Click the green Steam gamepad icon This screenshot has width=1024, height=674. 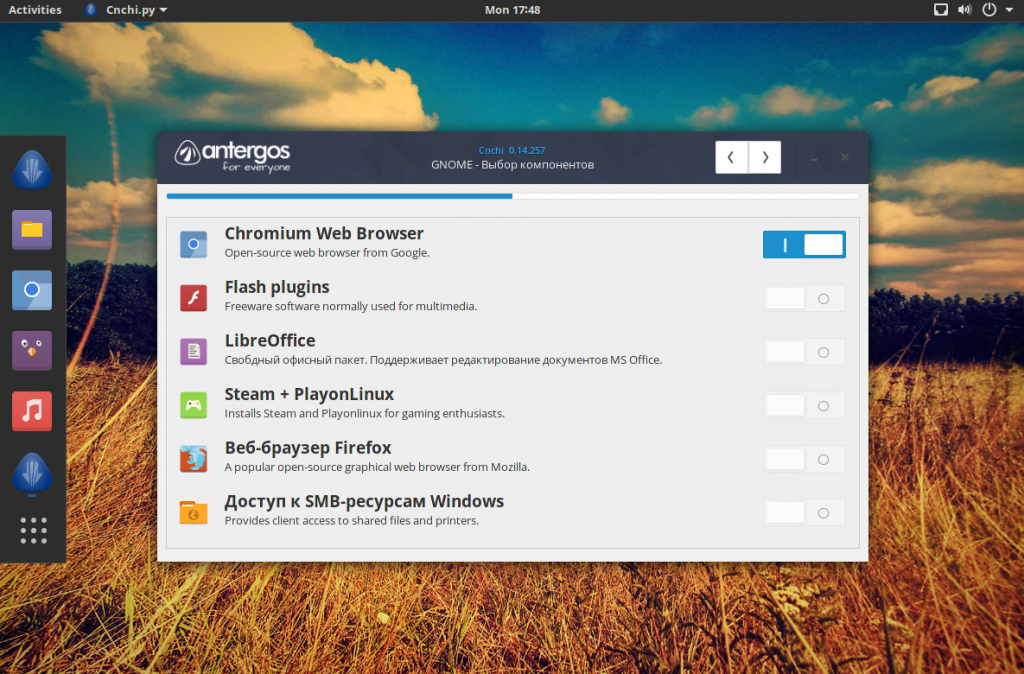[193, 405]
